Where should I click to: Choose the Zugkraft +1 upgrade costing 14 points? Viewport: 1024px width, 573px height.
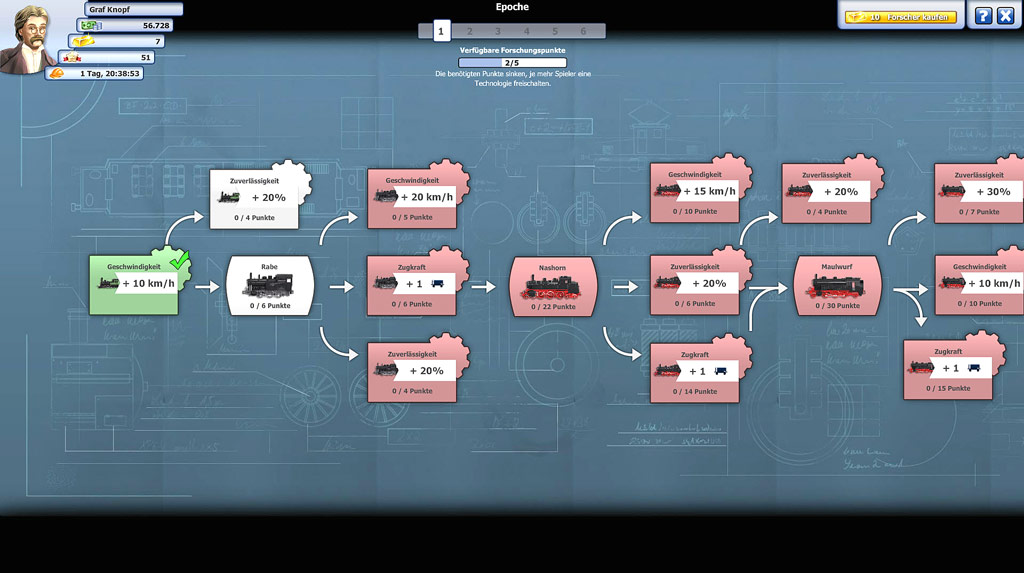tap(694, 372)
